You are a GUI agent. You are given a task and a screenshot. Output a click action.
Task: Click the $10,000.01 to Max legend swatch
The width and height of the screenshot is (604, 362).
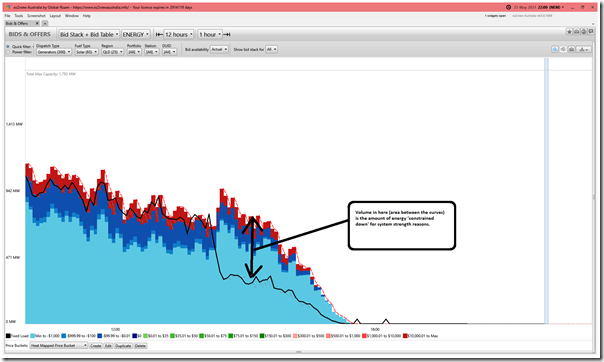(x=405, y=336)
